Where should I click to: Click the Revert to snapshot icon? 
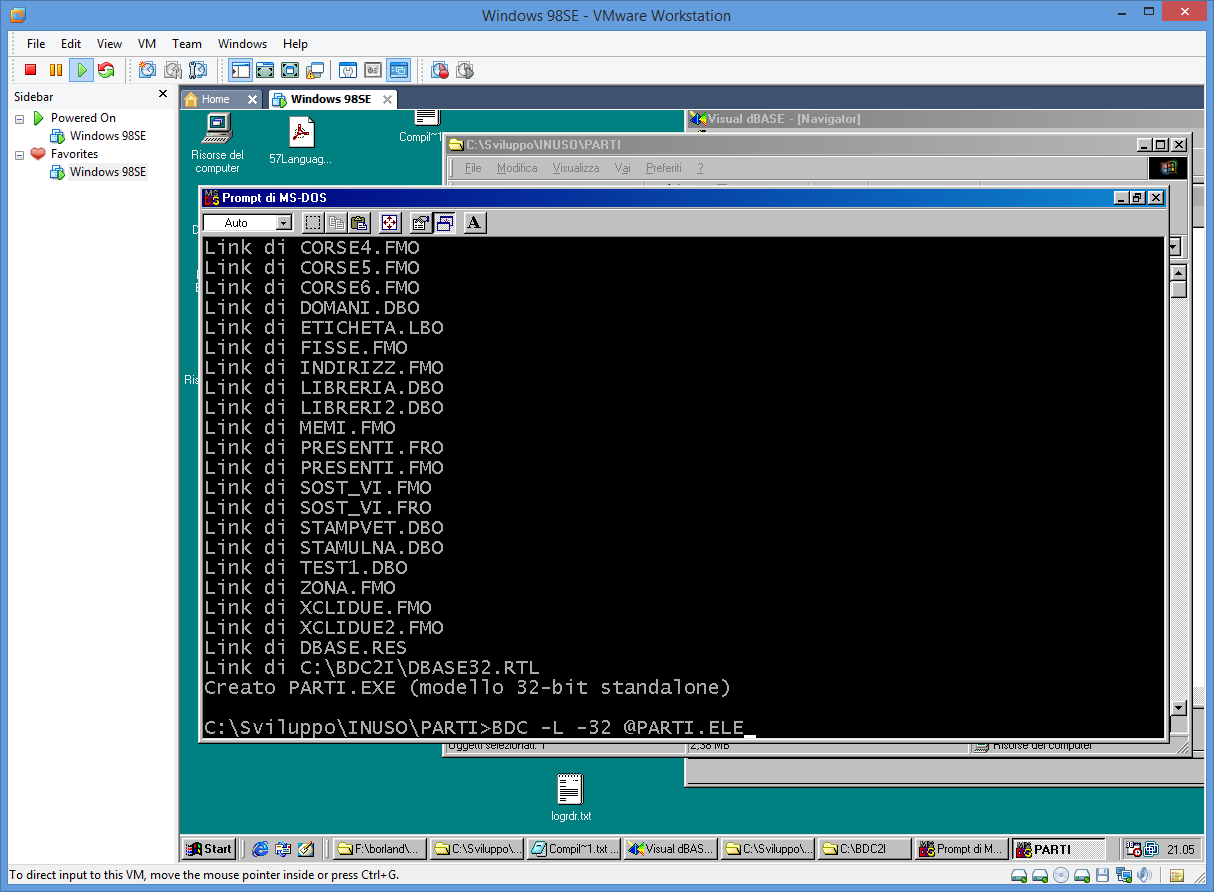pyautogui.click(x=173, y=70)
